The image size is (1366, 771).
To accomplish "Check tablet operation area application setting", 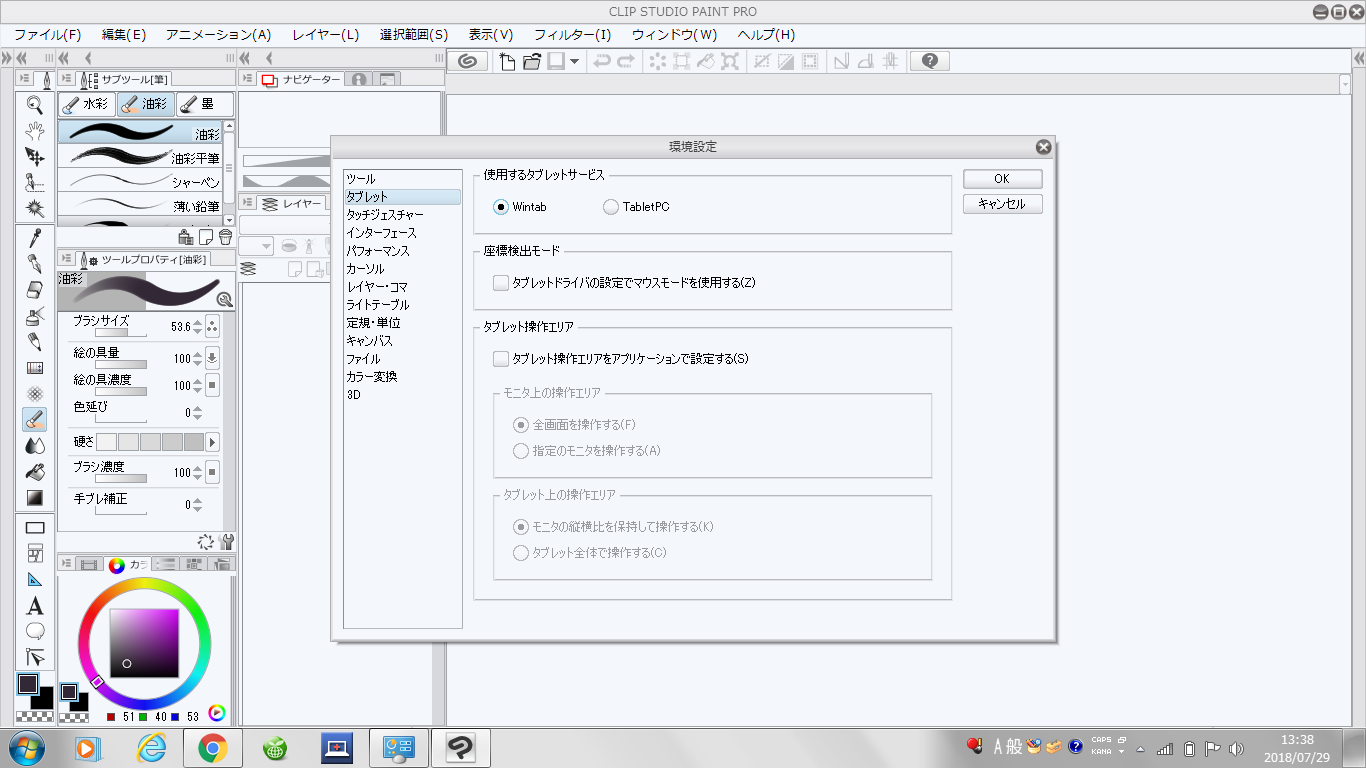I will point(501,358).
